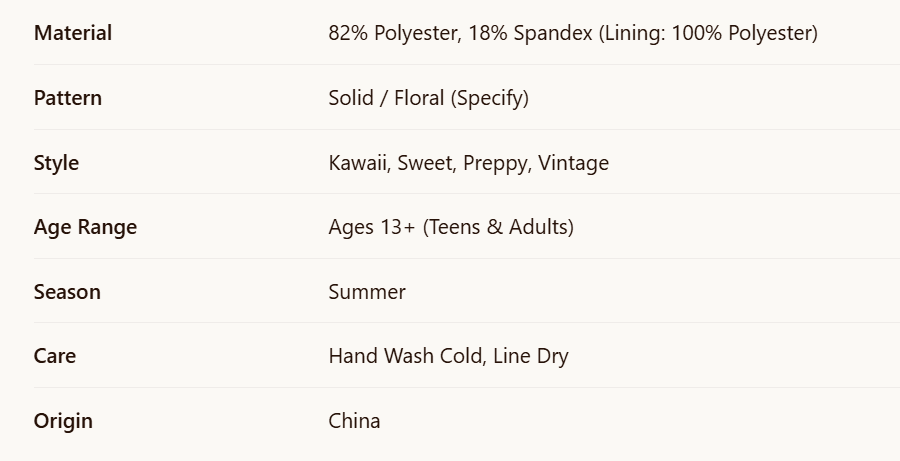Select the Age Range label
The height and width of the screenshot is (461, 900).
(x=86, y=227)
